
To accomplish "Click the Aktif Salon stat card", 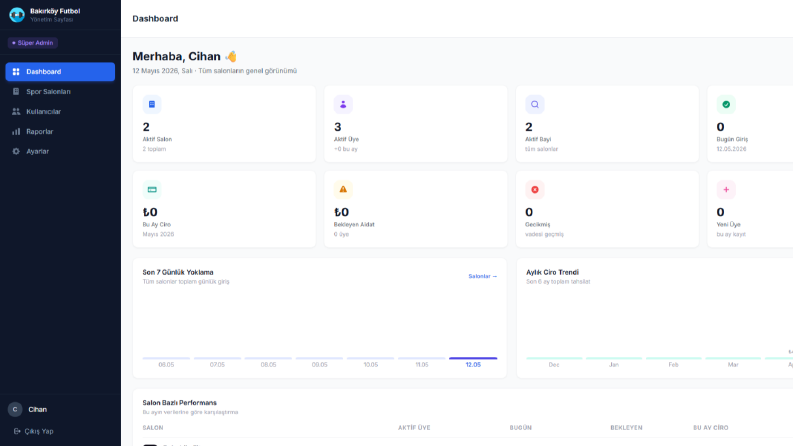I will [x=224, y=124].
